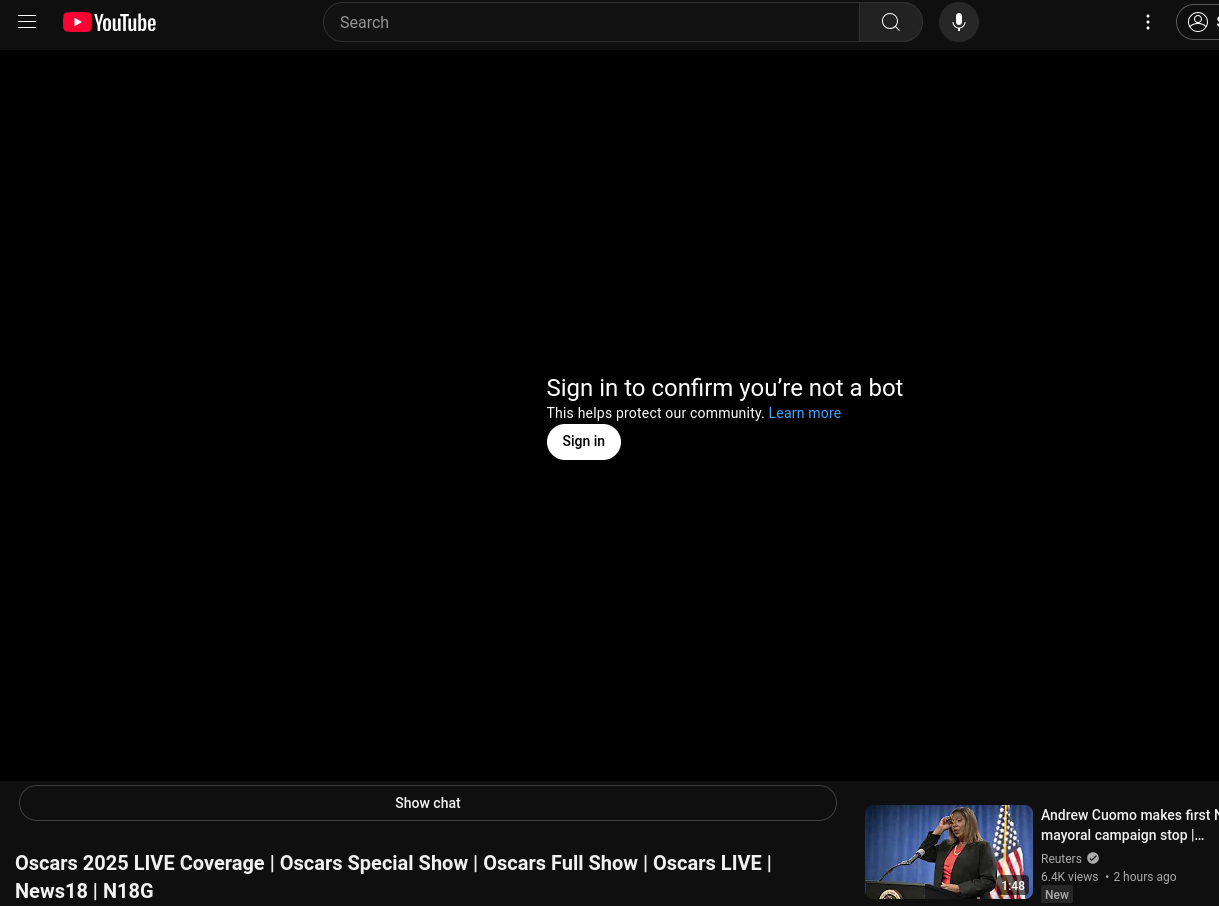This screenshot has height=906, width=1219.
Task: Click the Show chat button
Action: pyautogui.click(x=428, y=803)
